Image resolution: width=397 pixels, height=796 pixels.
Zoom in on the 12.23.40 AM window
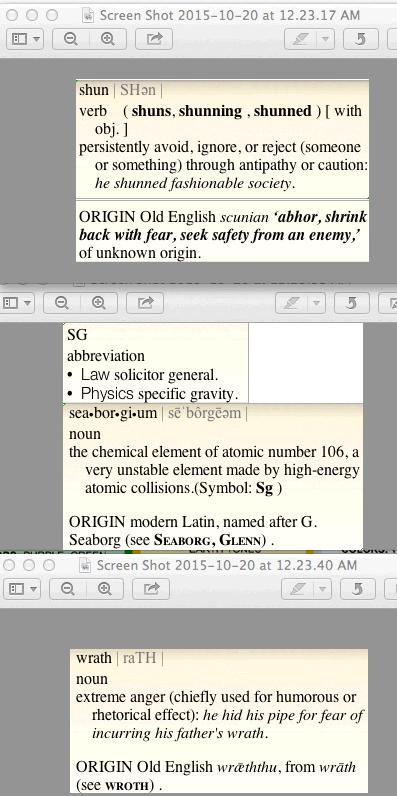[105, 588]
